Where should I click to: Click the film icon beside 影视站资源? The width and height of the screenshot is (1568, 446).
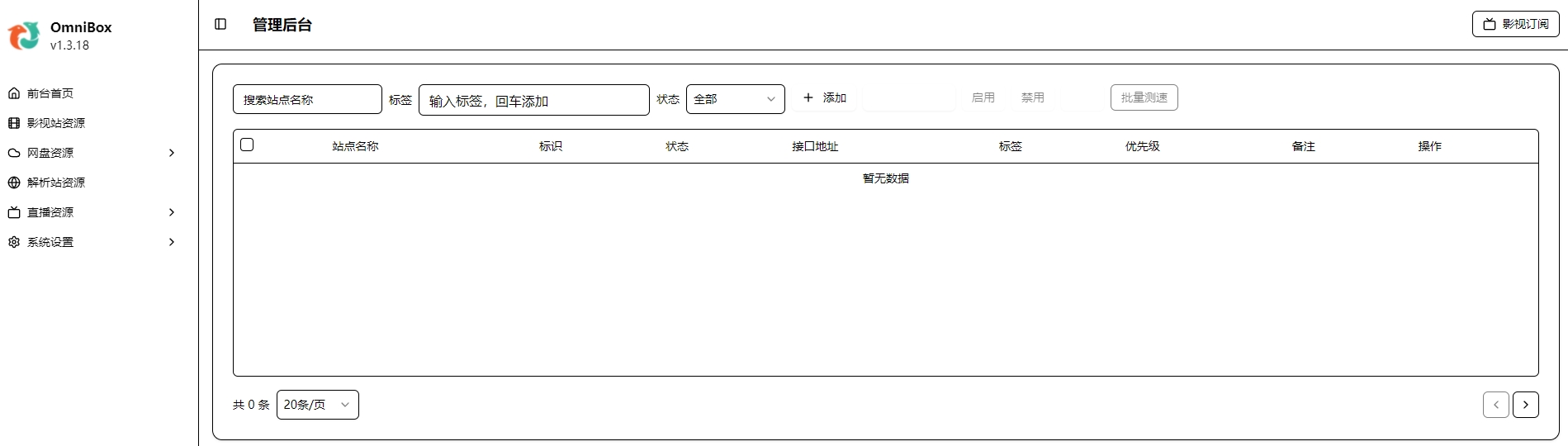[x=14, y=123]
